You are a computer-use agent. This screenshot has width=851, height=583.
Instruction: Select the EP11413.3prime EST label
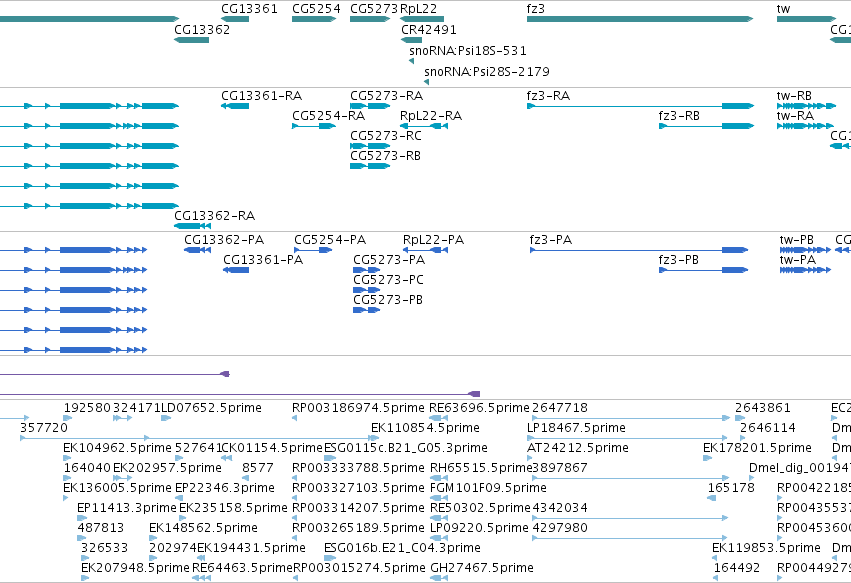[x=127, y=508]
